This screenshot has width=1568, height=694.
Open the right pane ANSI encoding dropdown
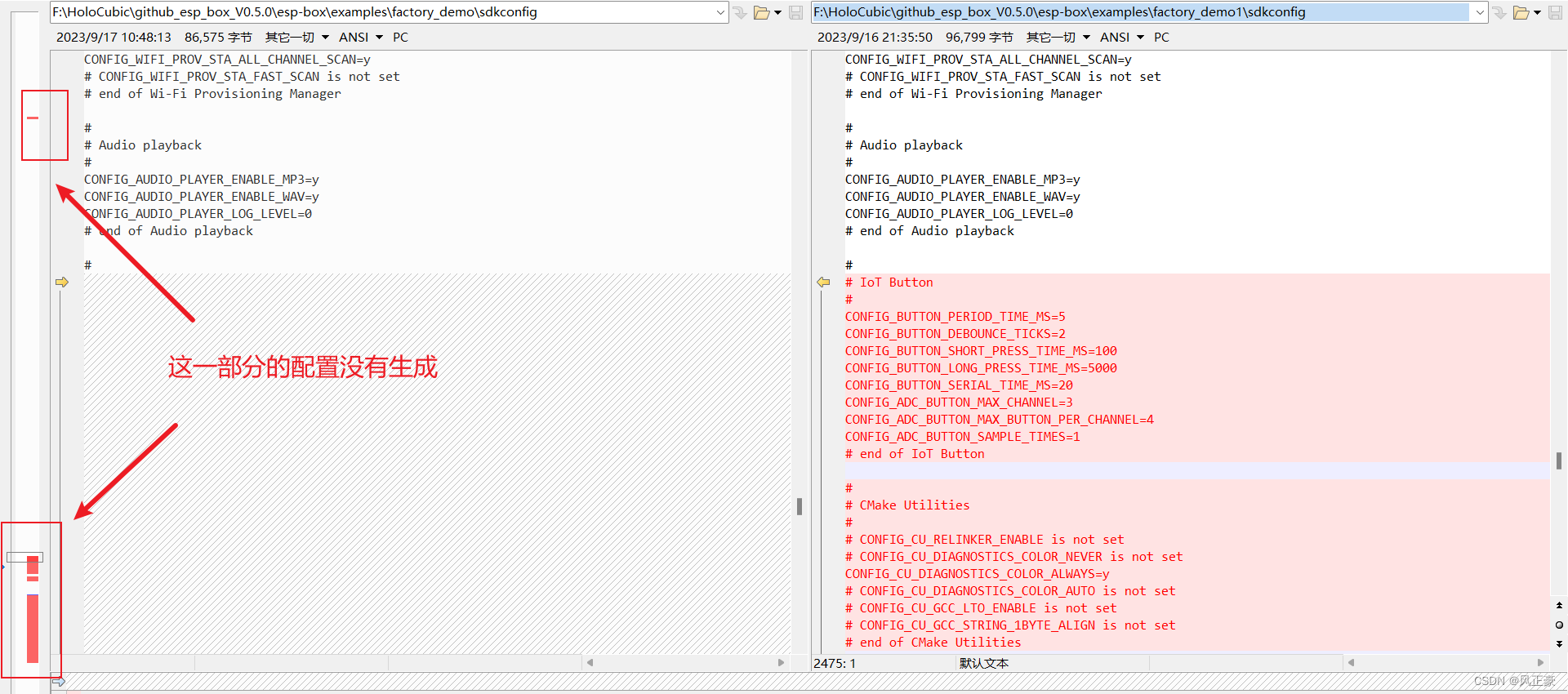[x=1122, y=38]
